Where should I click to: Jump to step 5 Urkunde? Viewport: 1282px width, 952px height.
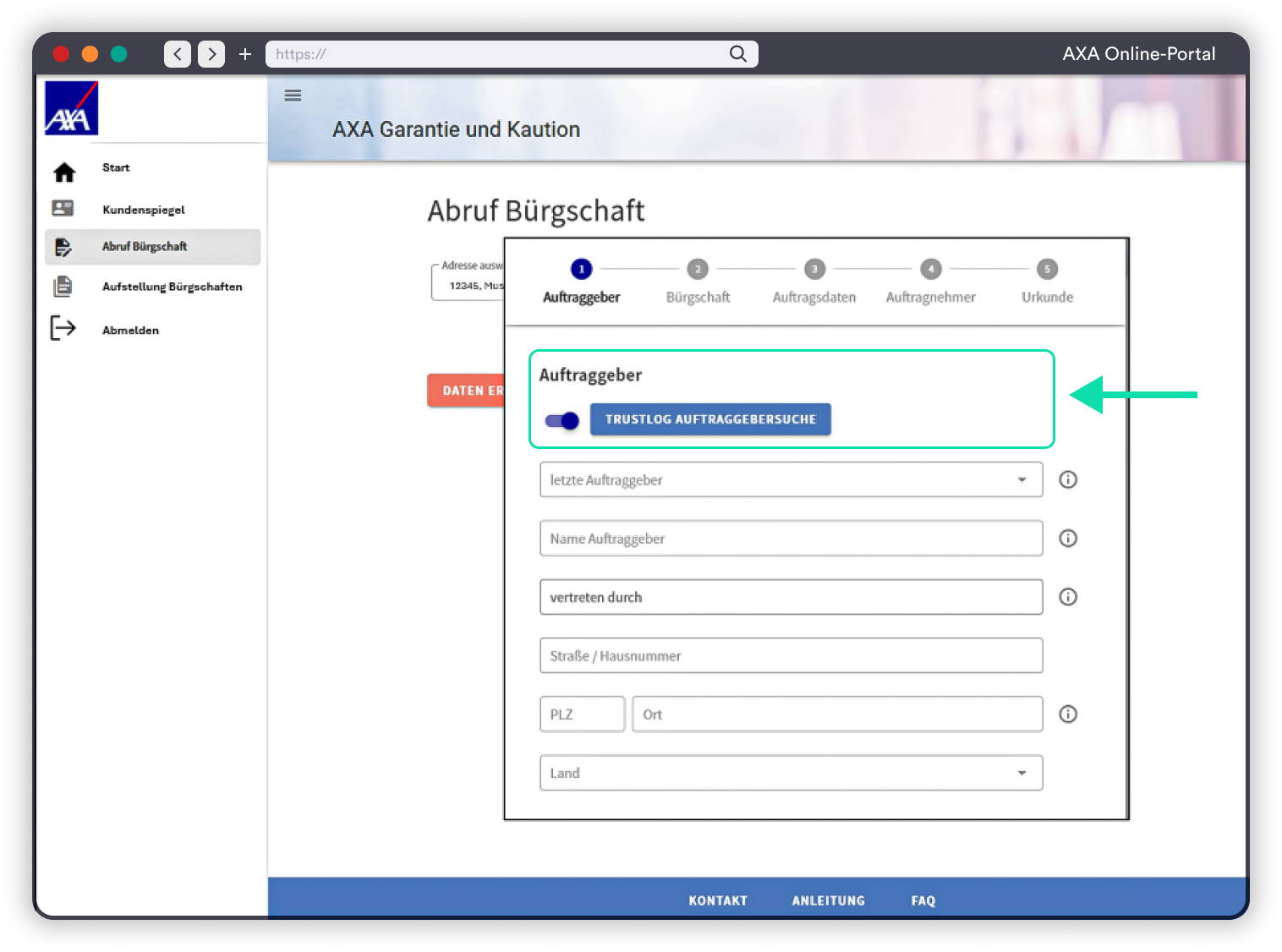tap(1047, 270)
